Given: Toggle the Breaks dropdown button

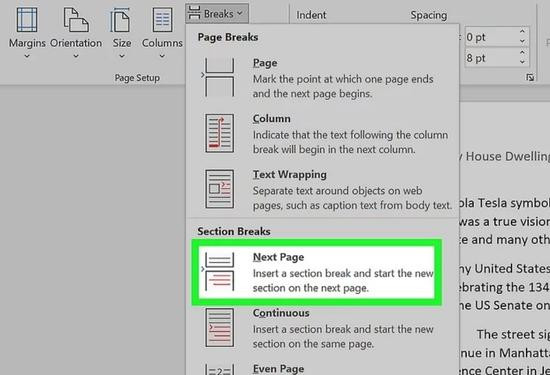Looking at the screenshot, I should (x=217, y=13).
